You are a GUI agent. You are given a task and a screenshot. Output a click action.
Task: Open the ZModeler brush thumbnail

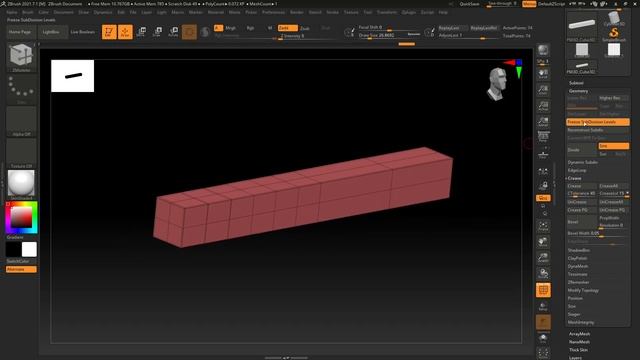click(x=21, y=57)
